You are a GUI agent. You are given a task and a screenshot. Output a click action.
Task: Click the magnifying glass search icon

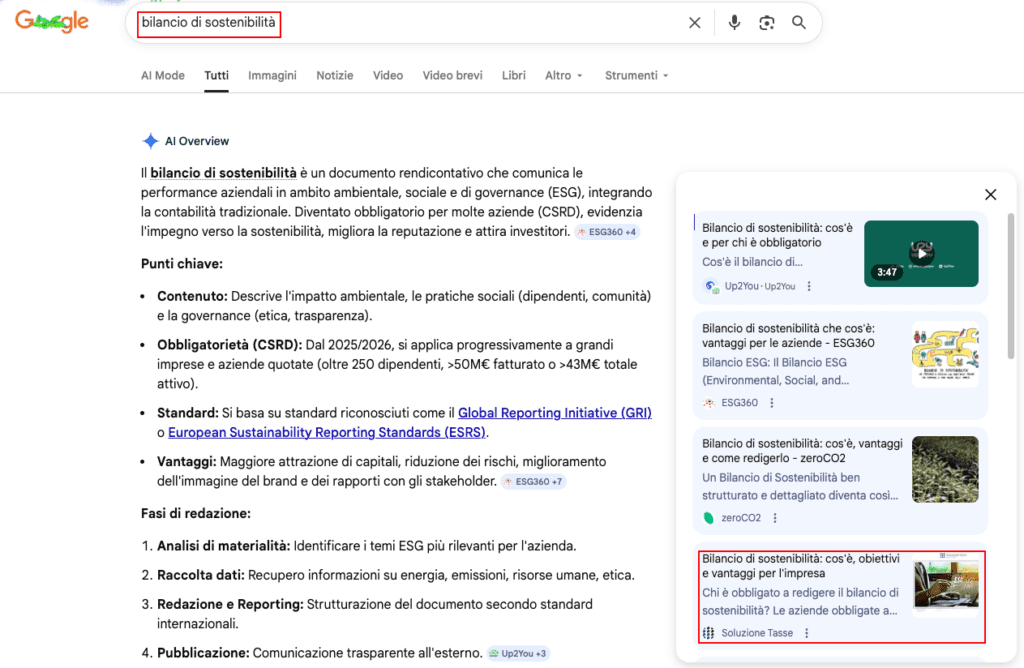(799, 22)
